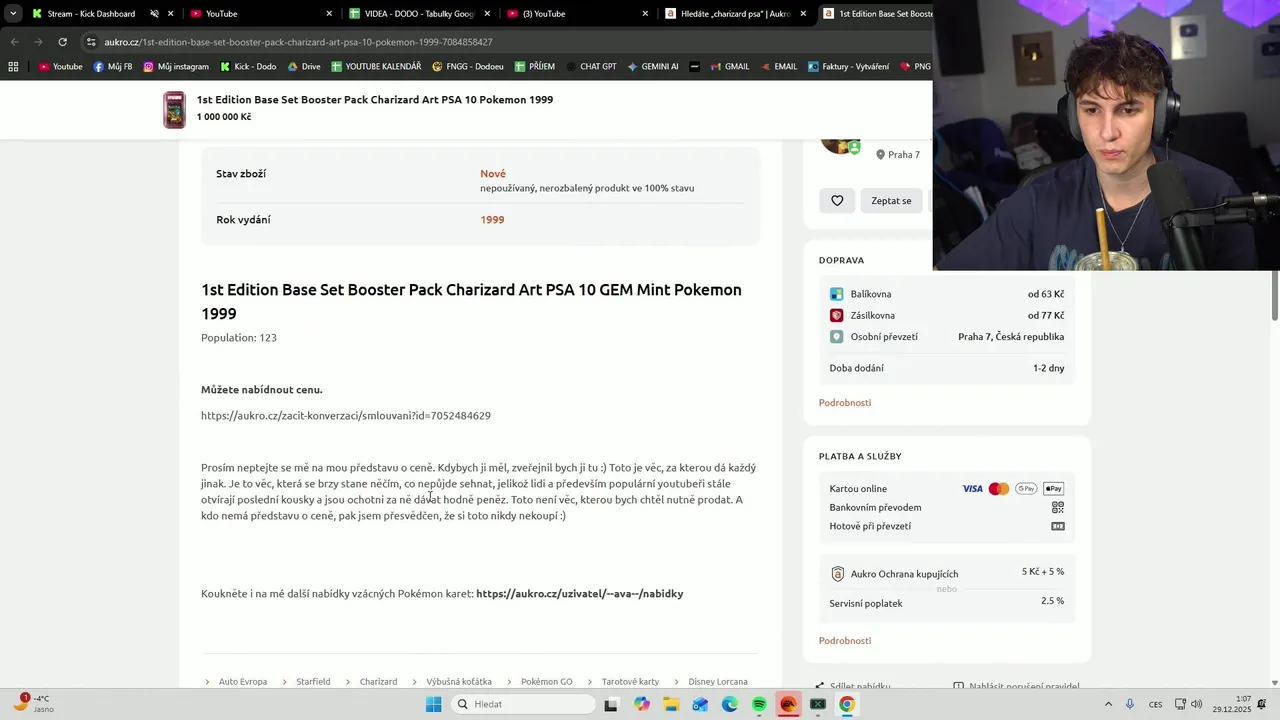Screen dimensions: 1280x720
Task: Close the VIDEA - DODO tab
Action: 486,14
